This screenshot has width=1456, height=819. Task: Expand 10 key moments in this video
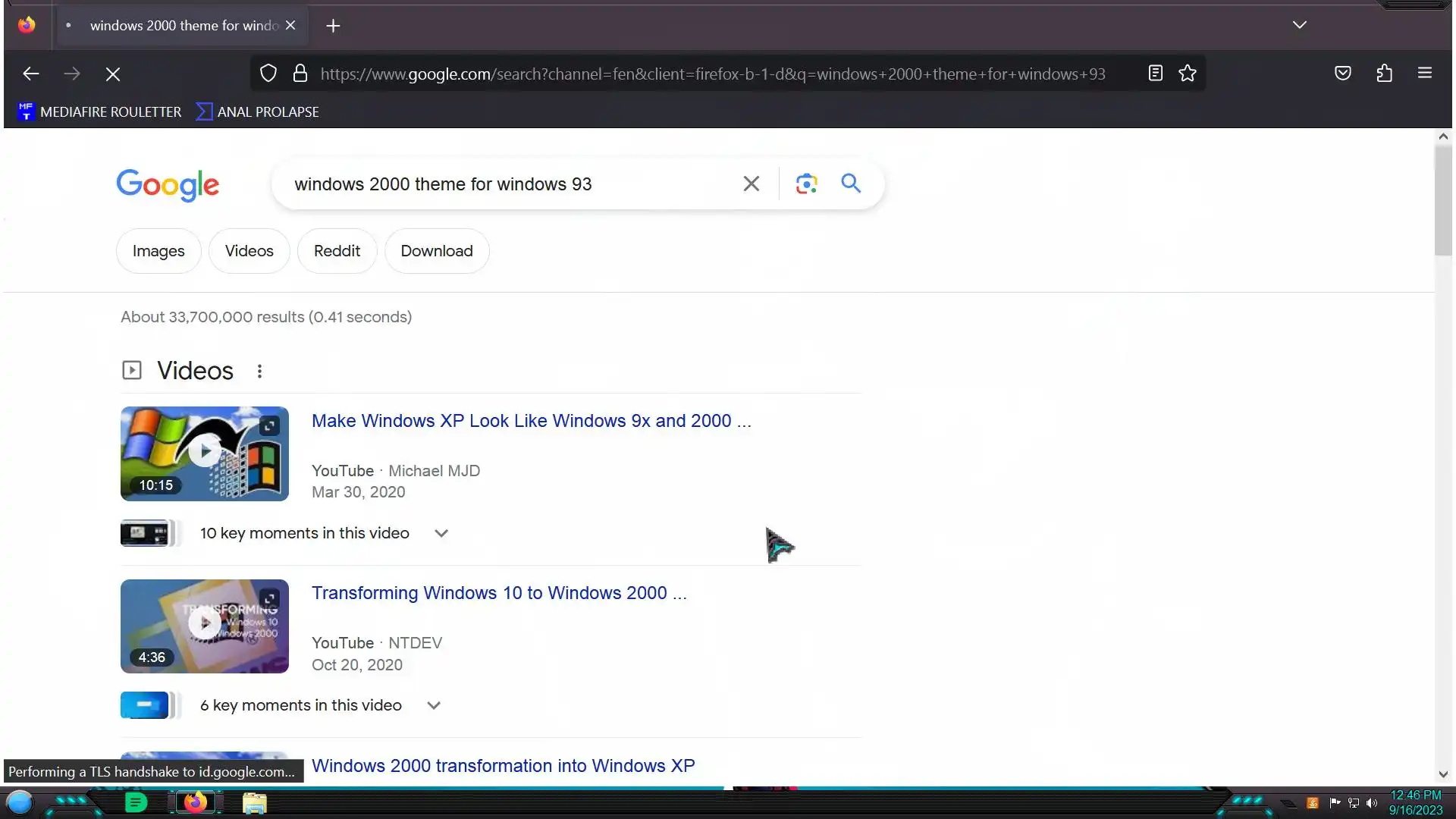tap(441, 533)
